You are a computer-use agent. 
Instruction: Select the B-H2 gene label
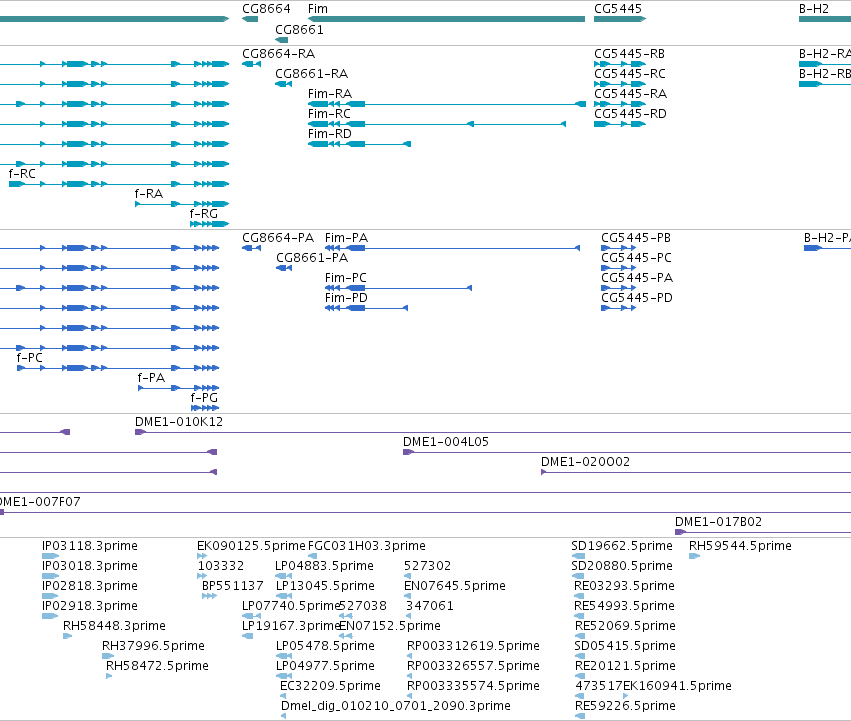tap(814, 9)
